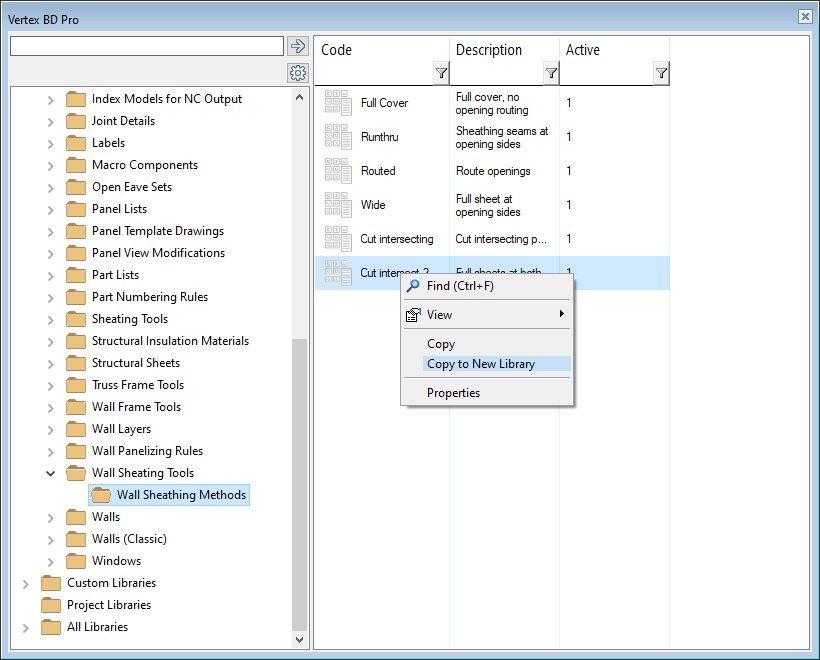This screenshot has height=660, width=820.
Task: Collapse the Wall Sheating Tools folder
Action: tap(51, 473)
